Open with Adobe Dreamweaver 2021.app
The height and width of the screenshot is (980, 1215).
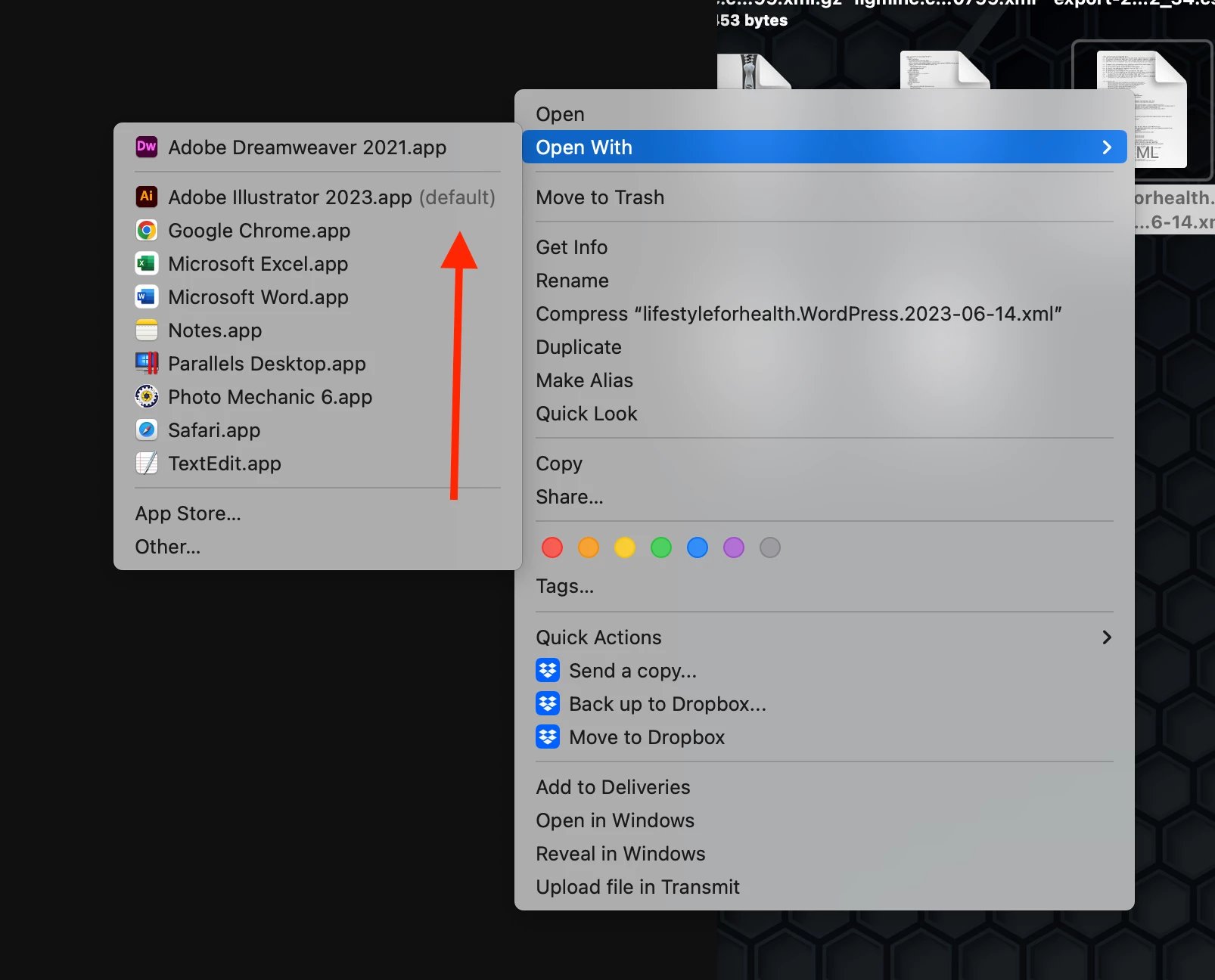tap(318, 147)
